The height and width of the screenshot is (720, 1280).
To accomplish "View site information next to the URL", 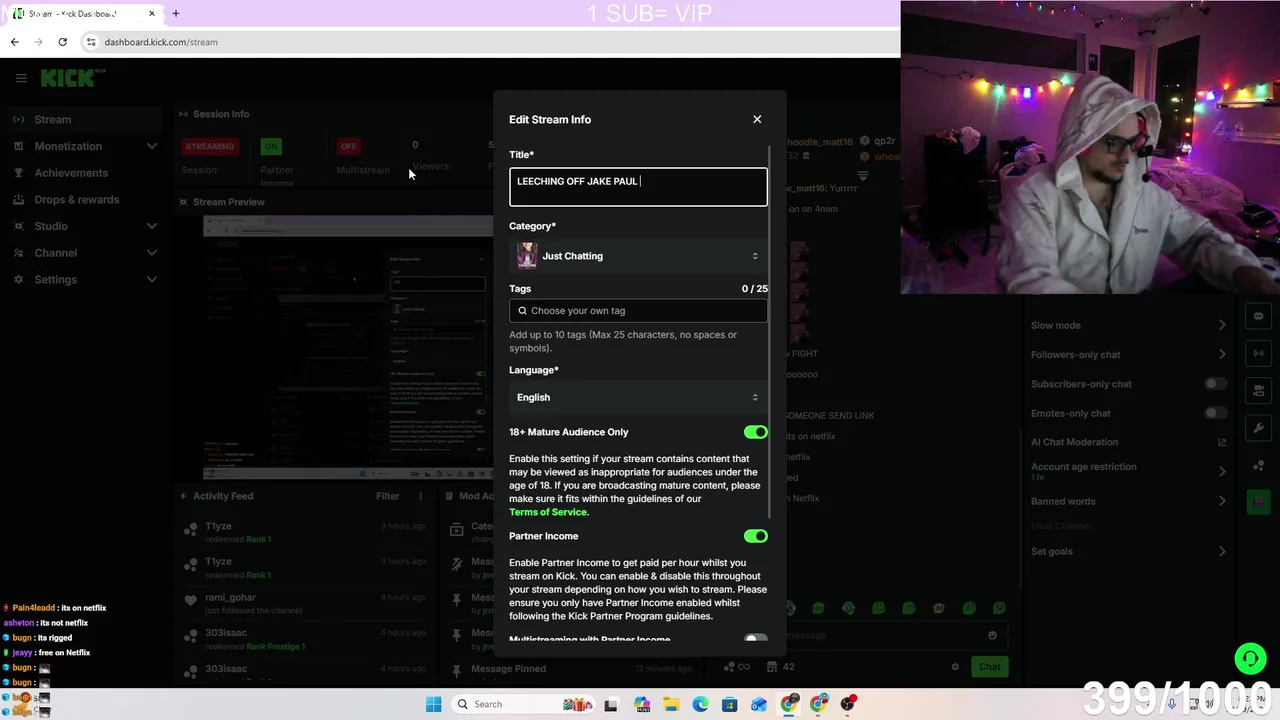I will (91, 42).
